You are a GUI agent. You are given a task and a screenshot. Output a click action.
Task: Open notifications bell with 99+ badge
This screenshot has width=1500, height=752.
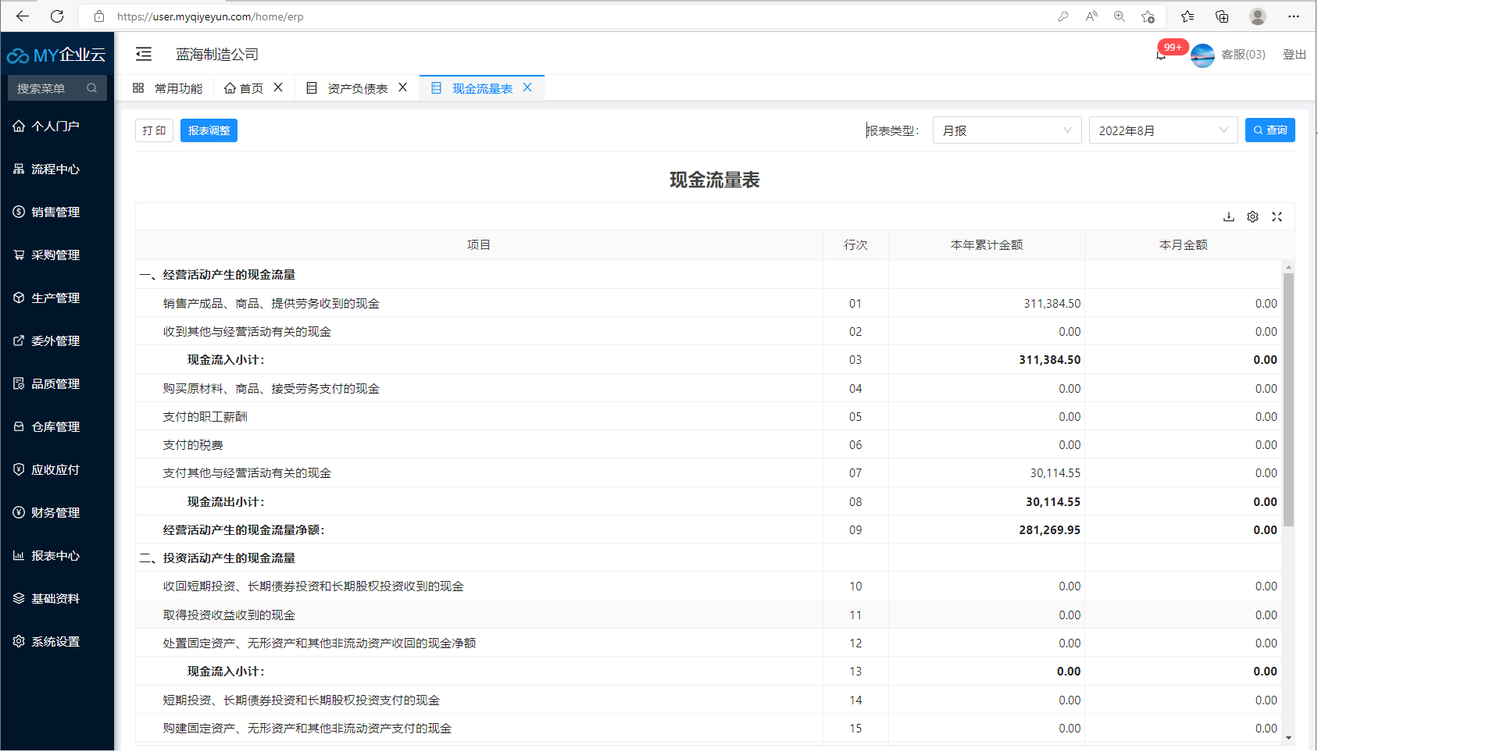pos(1161,55)
